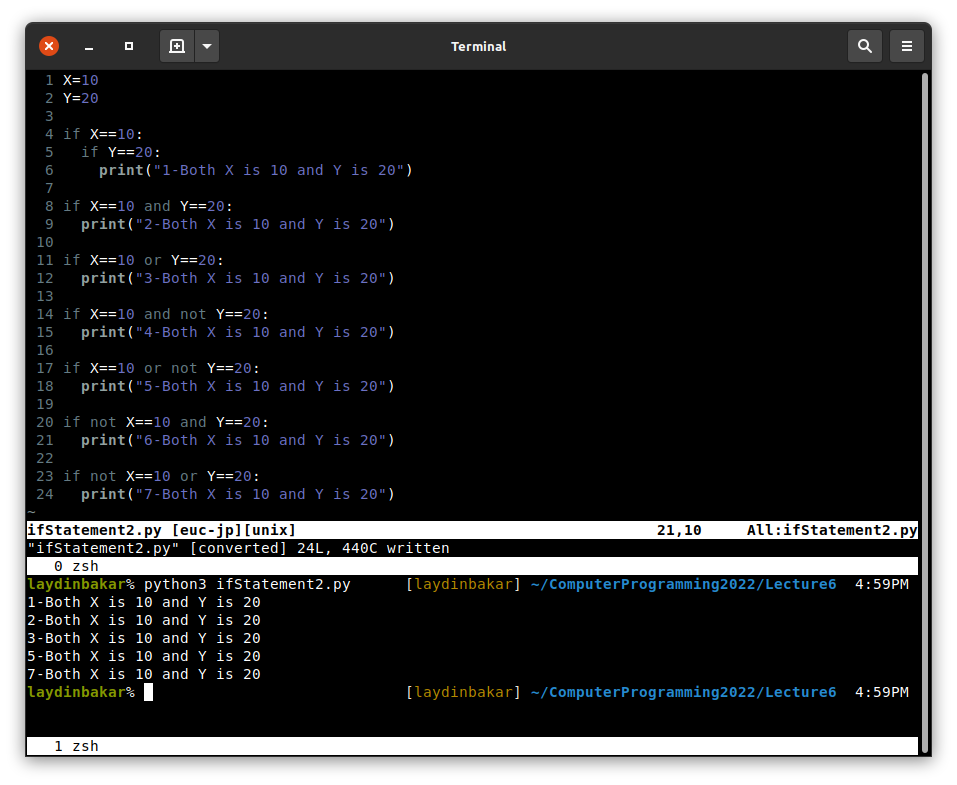The height and width of the screenshot is (785, 957).
Task: Open the new tab dropdown arrow
Action: pyautogui.click(x=207, y=46)
